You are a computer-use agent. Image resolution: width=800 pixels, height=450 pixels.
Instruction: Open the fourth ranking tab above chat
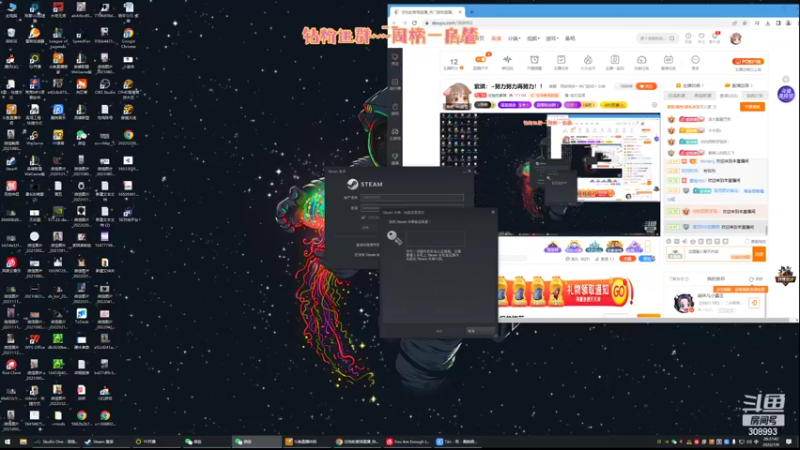pos(754,95)
